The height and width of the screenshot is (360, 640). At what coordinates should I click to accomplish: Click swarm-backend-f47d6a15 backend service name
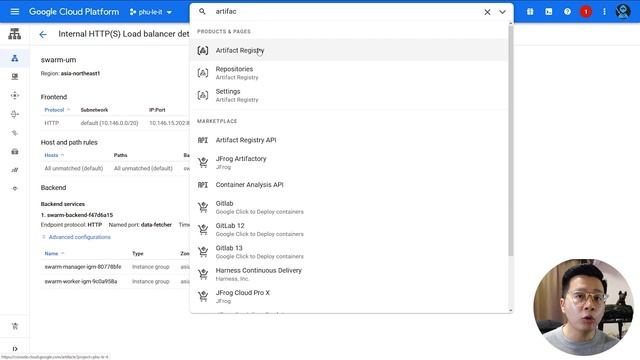(x=80, y=215)
